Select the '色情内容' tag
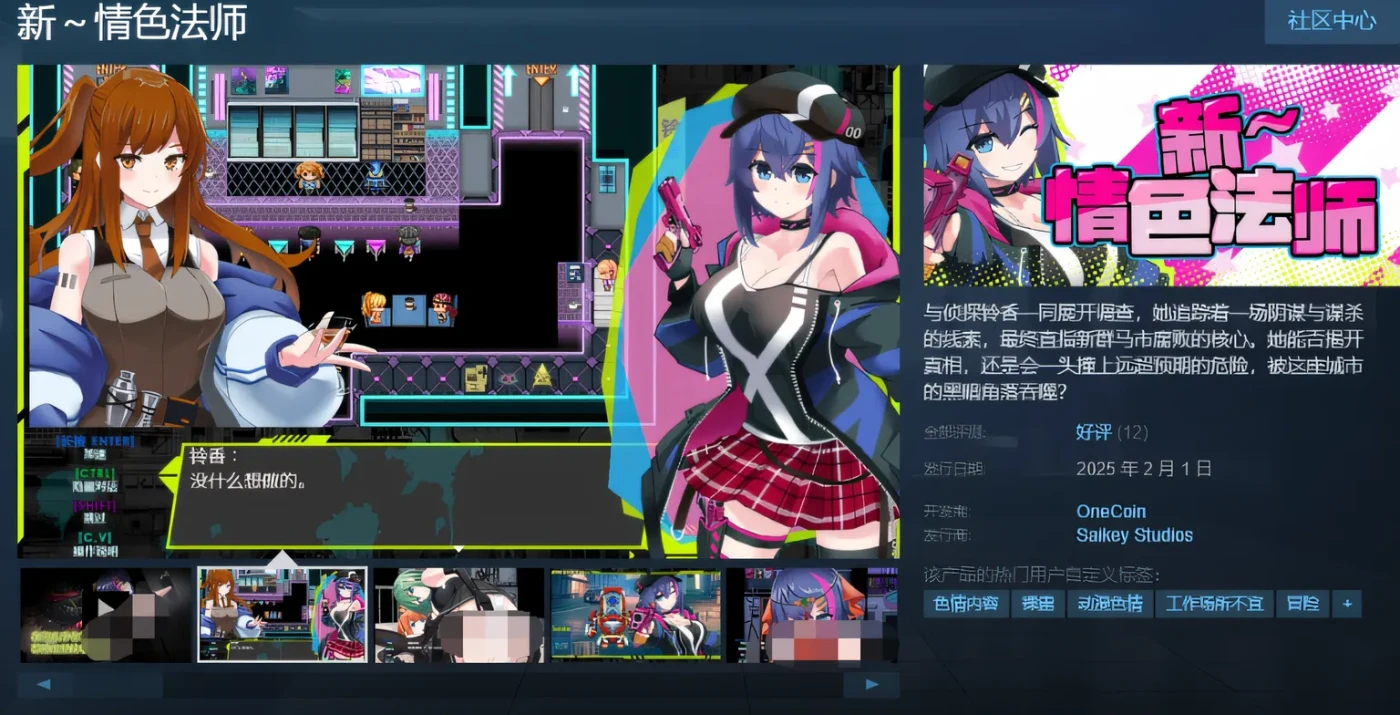The image size is (1400, 715). pyautogui.click(x=965, y=603)
